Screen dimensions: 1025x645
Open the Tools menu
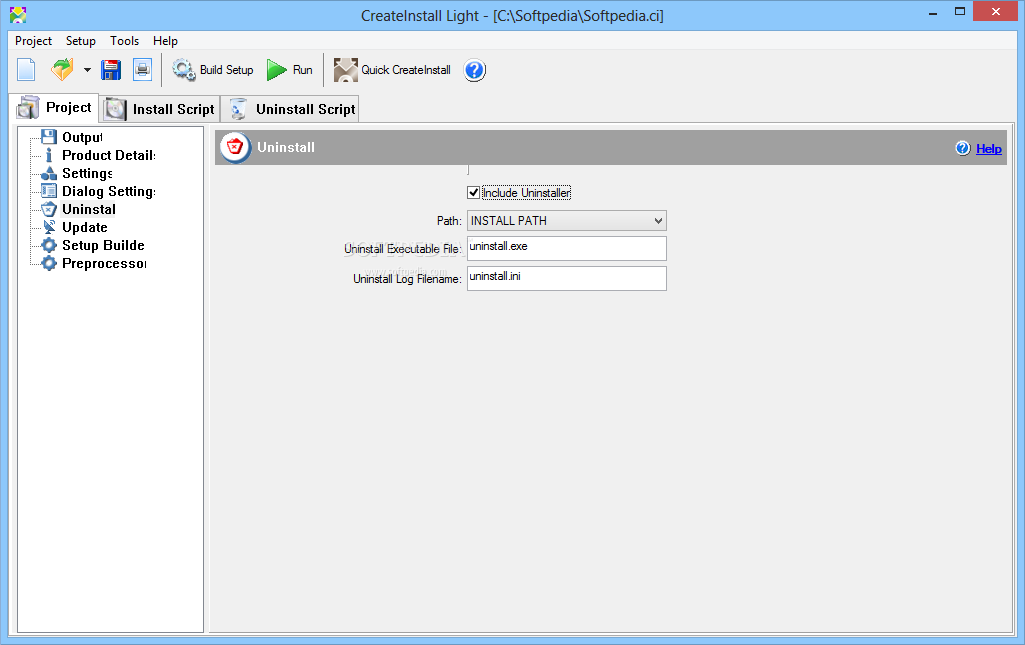tap(124, 41)
